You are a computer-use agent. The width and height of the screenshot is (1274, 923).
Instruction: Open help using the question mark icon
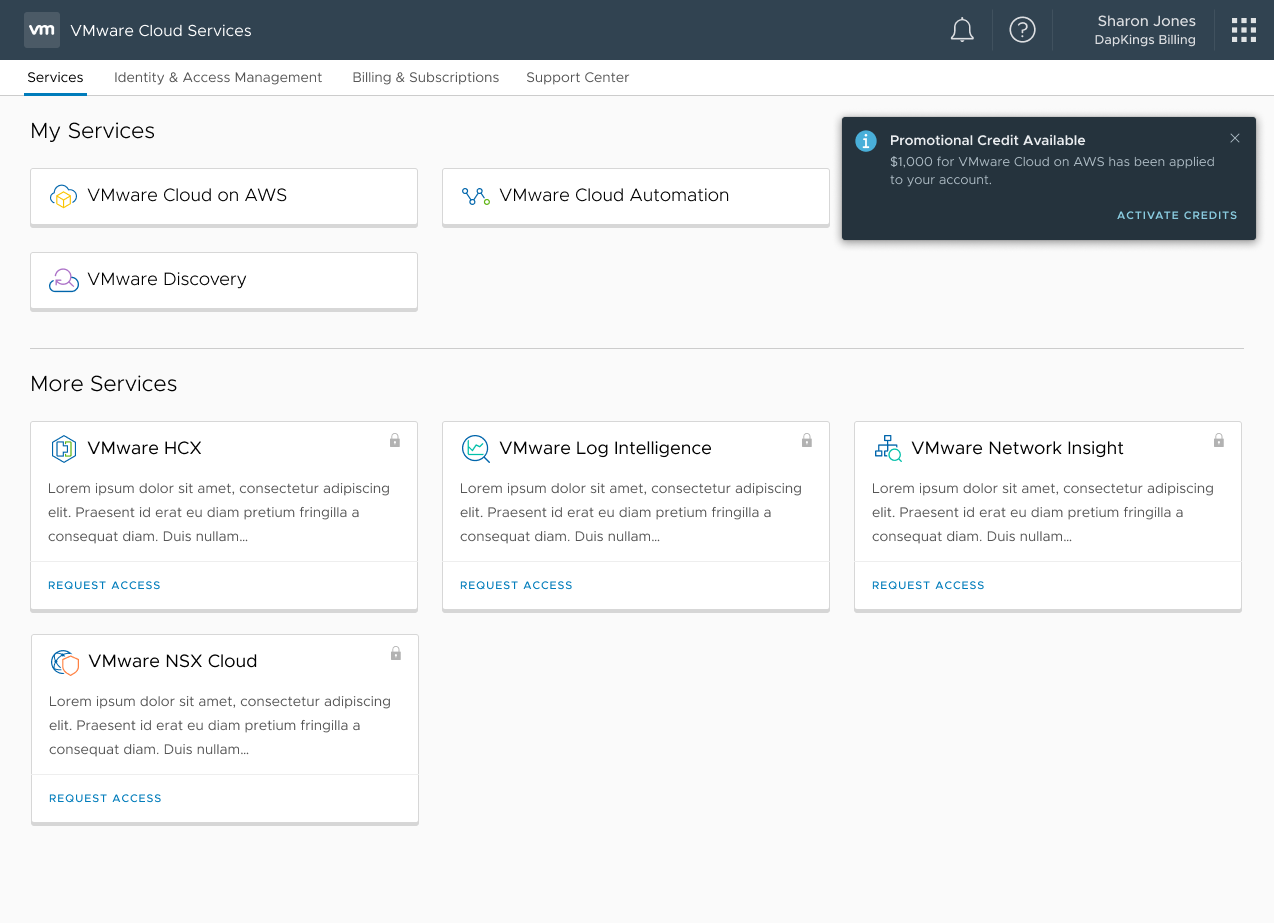(1022, 30)
